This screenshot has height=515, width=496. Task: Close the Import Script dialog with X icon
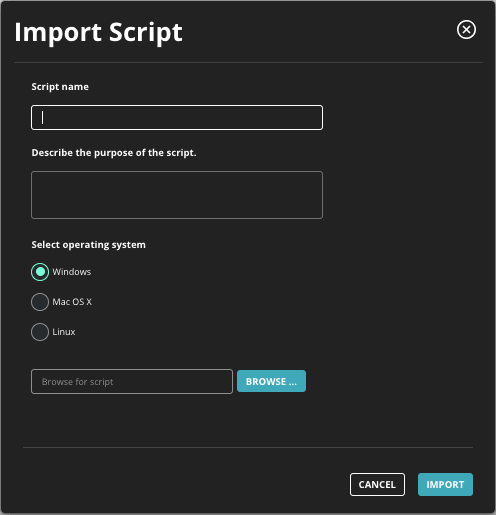click(x=466, y=30)
